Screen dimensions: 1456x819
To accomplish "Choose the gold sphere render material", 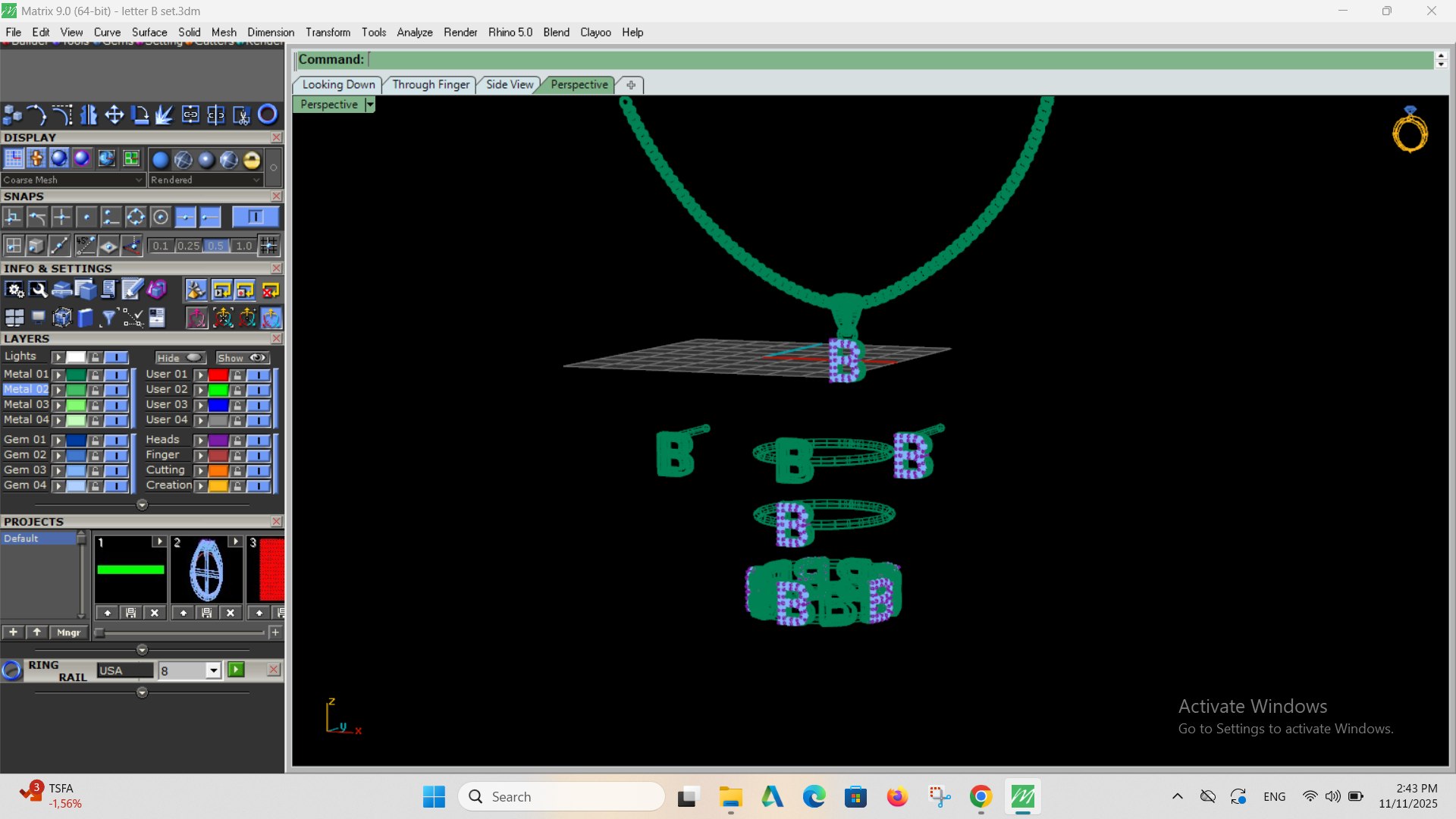I will click(x=252, y=159).
